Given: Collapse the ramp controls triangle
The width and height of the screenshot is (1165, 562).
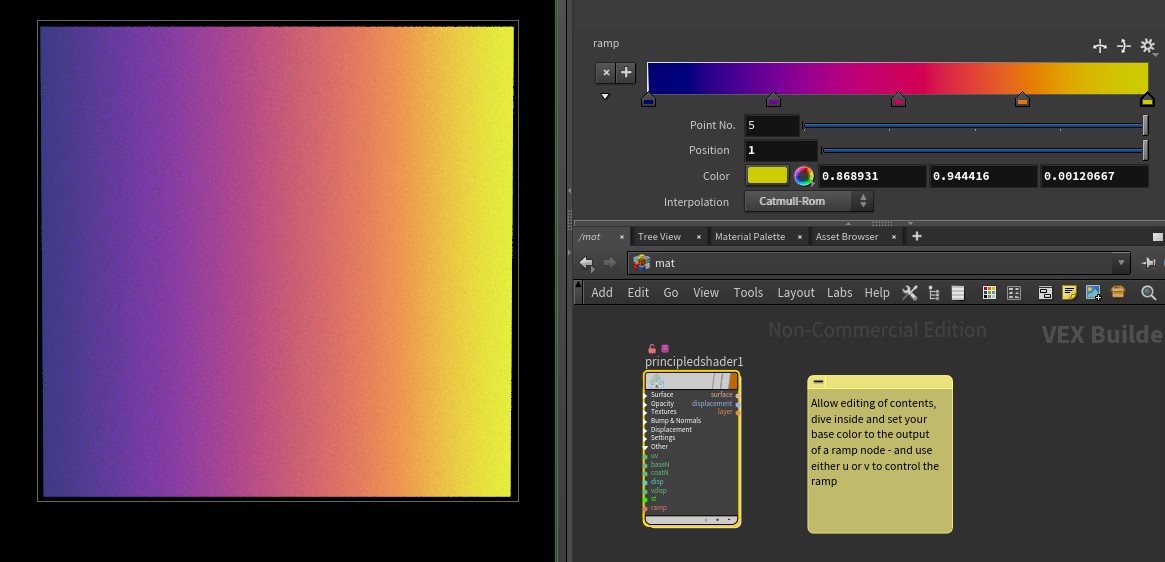Looking at the screenshot, I should 605,97.
